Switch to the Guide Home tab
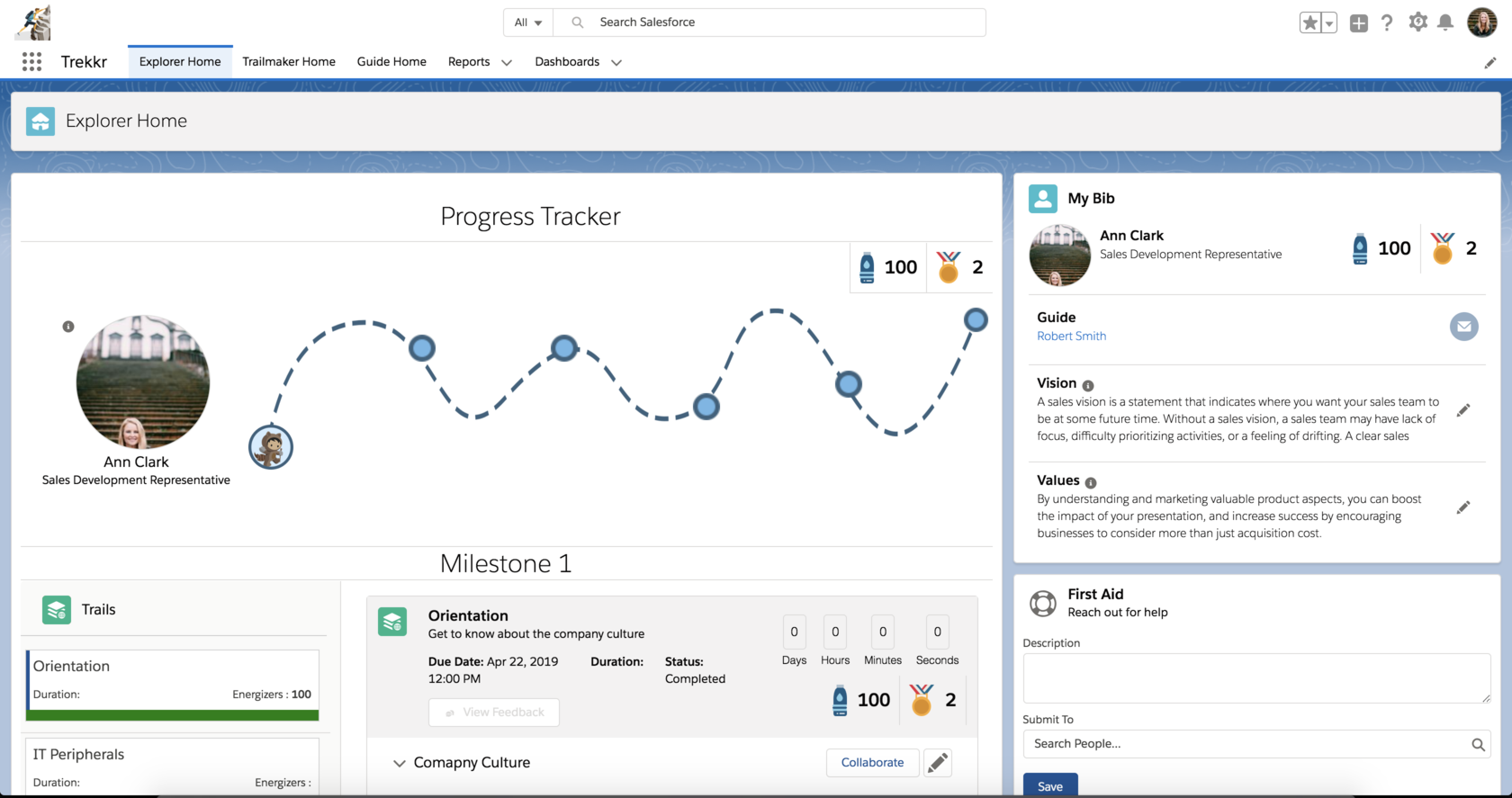1512x798 pixels. (391, 61)
